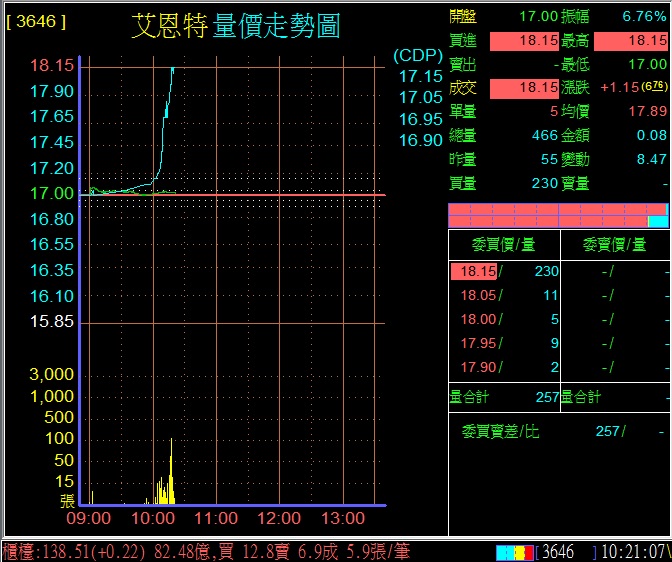Viewport: 672px width, 562px height.
Task: Select the 艾恩特 stock name in the title
Action: tap(170, 26)
